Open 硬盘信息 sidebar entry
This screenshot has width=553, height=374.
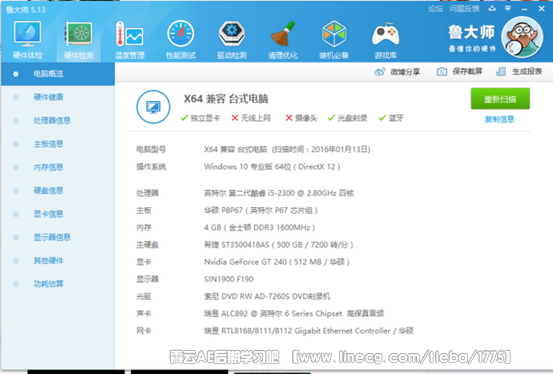click(48, 191)
